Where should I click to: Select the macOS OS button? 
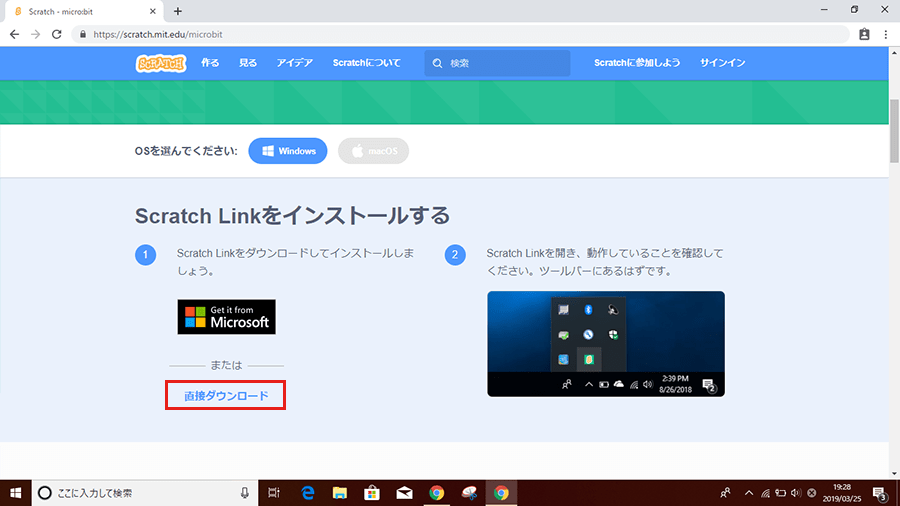tap(373, 151)
